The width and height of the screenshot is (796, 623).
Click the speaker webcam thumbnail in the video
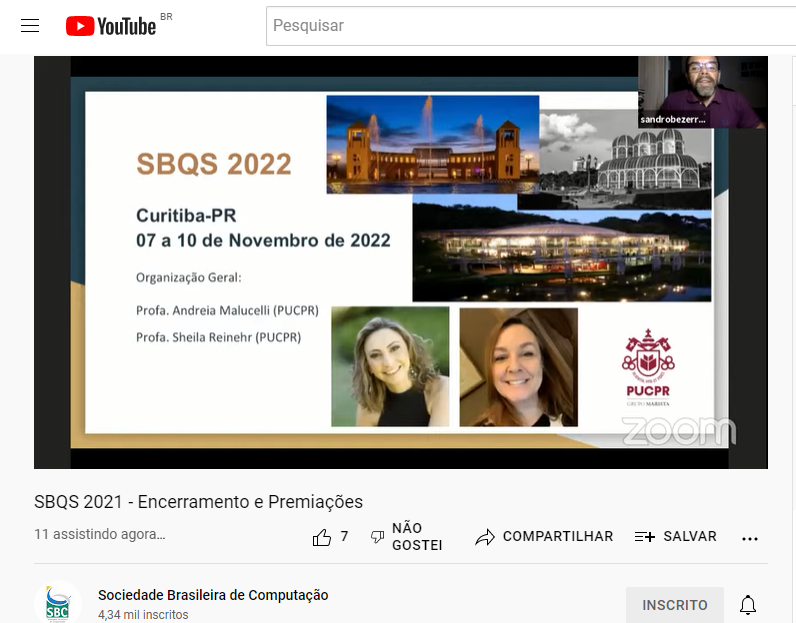pos(702,92)
